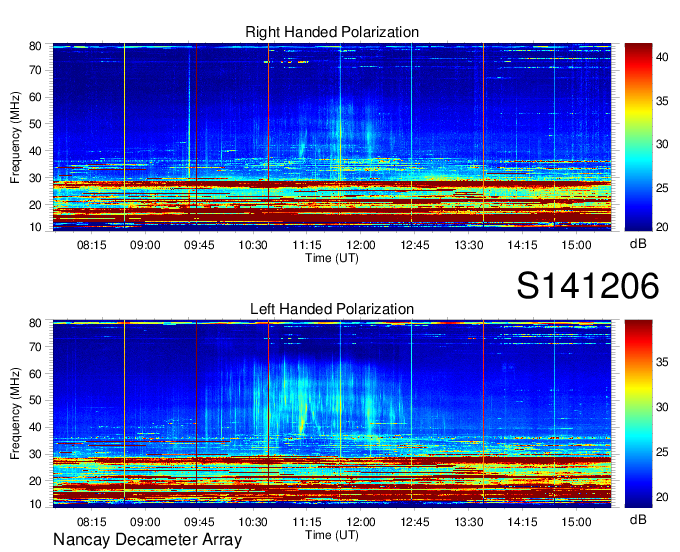Click the 70 MHz tick on the Left Handed plot
680x552 pixels.
click(x=35, y=346)
